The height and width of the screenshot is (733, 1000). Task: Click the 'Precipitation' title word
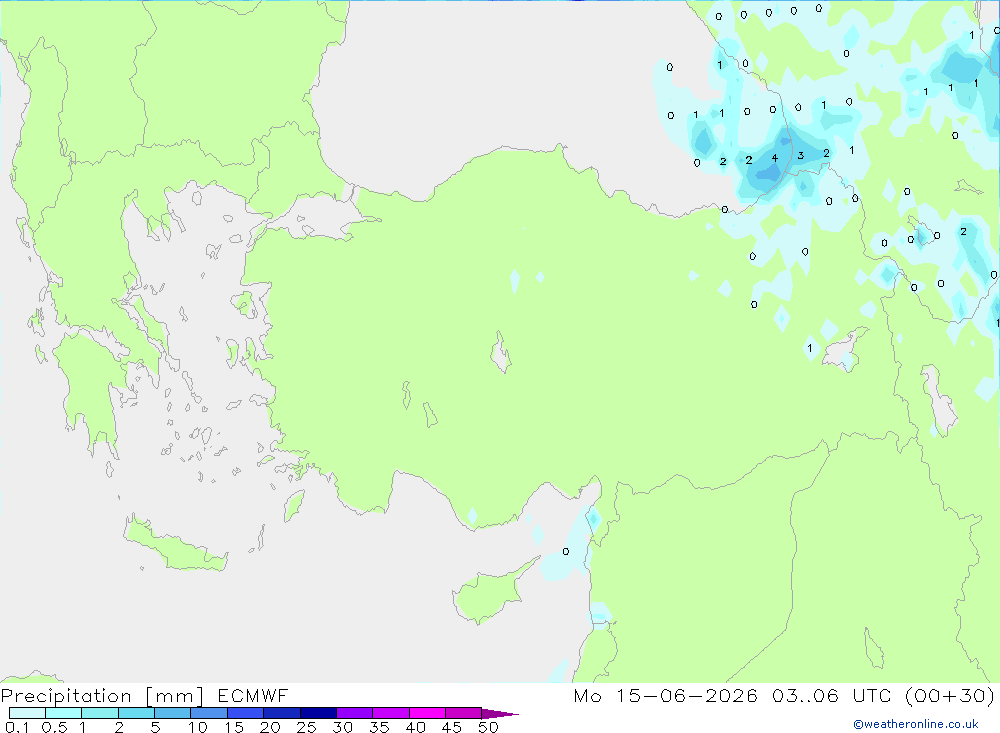coord(66,696)
